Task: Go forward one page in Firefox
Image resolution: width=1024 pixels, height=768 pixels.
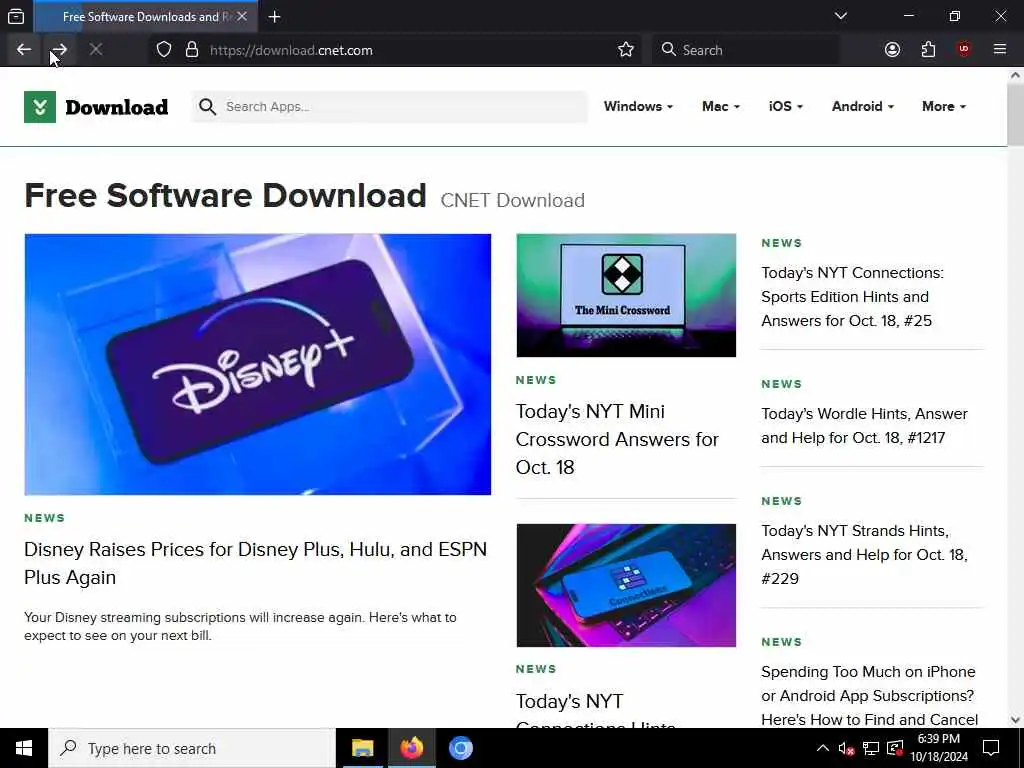Action: (x=59, y=50)
